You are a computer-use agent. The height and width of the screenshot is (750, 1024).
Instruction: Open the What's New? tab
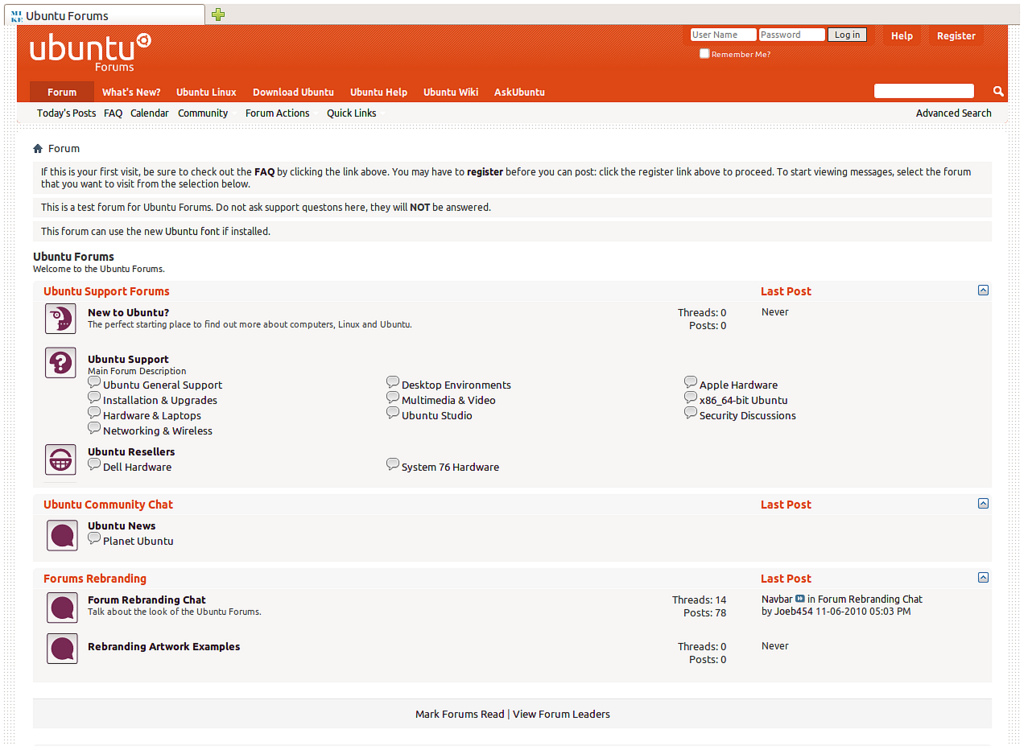click(x=131, y=92)
